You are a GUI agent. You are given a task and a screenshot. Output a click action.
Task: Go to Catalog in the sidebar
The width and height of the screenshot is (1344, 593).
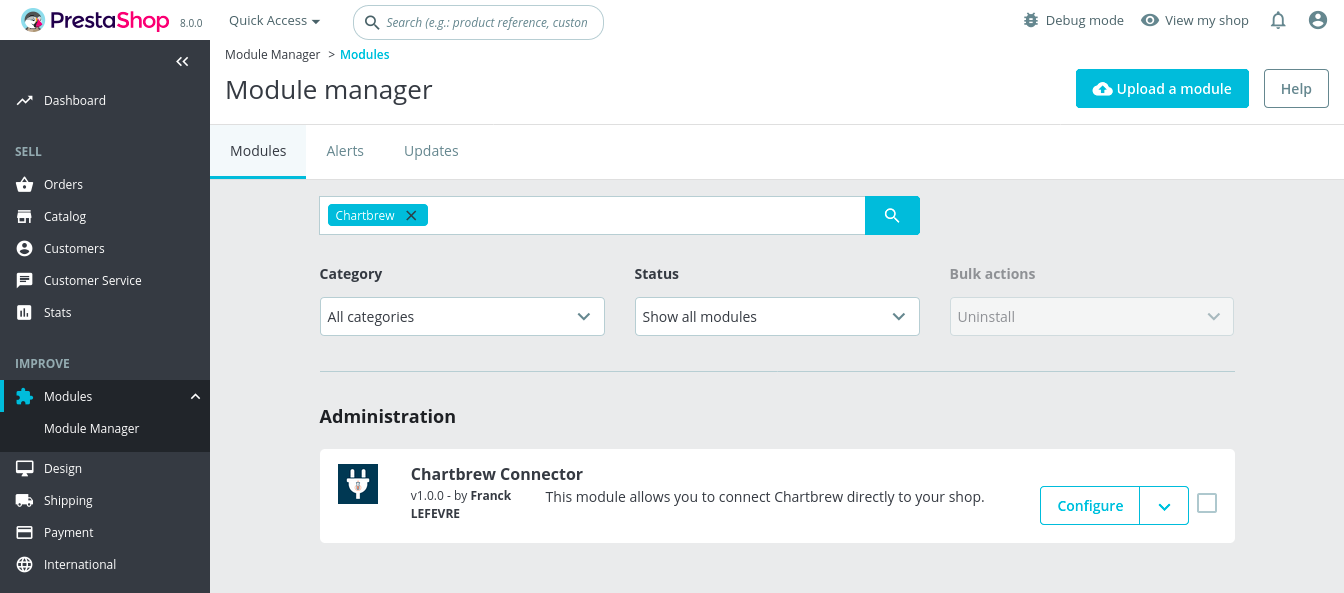click(65, 216)
